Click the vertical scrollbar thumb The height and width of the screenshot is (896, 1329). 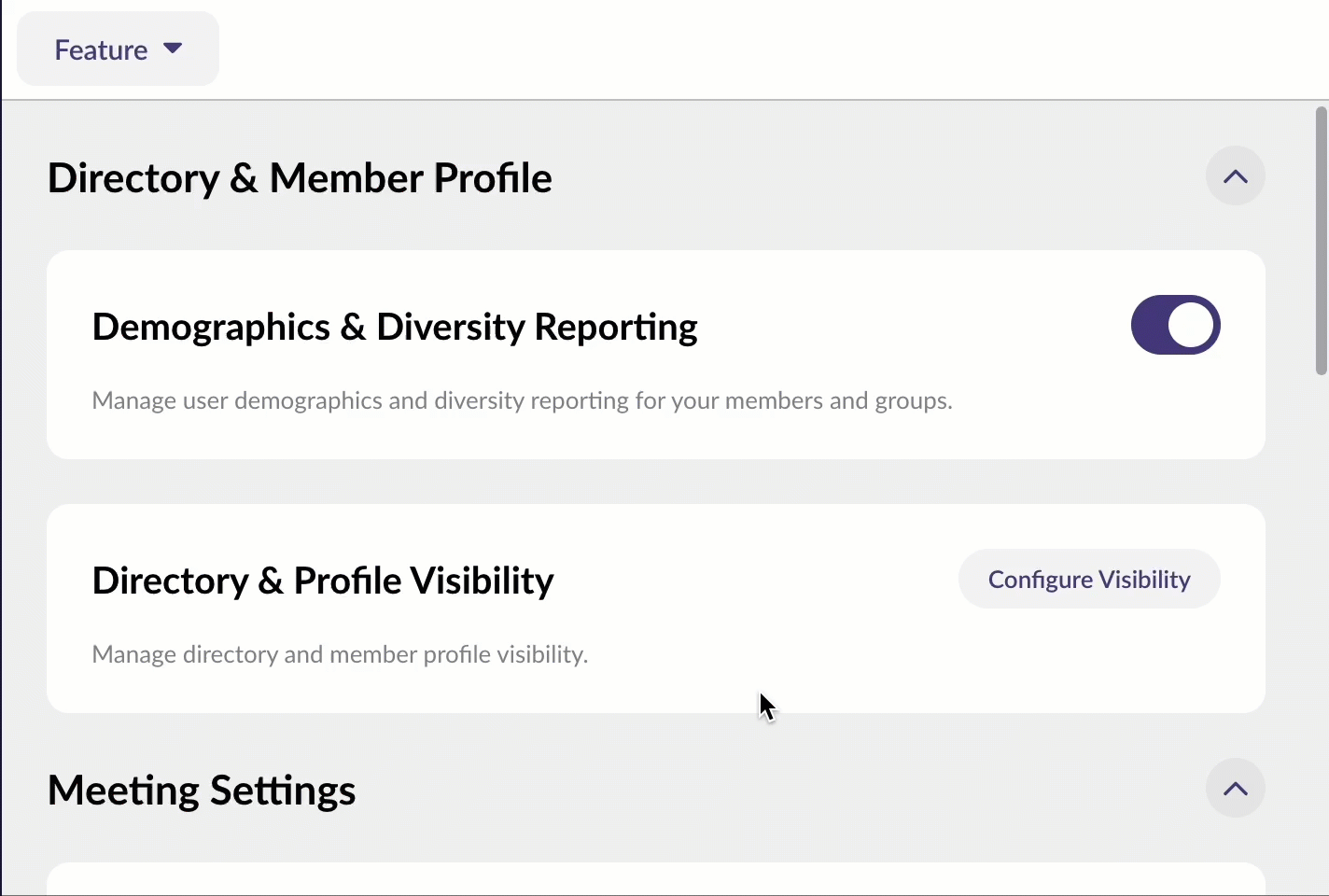1321,241
